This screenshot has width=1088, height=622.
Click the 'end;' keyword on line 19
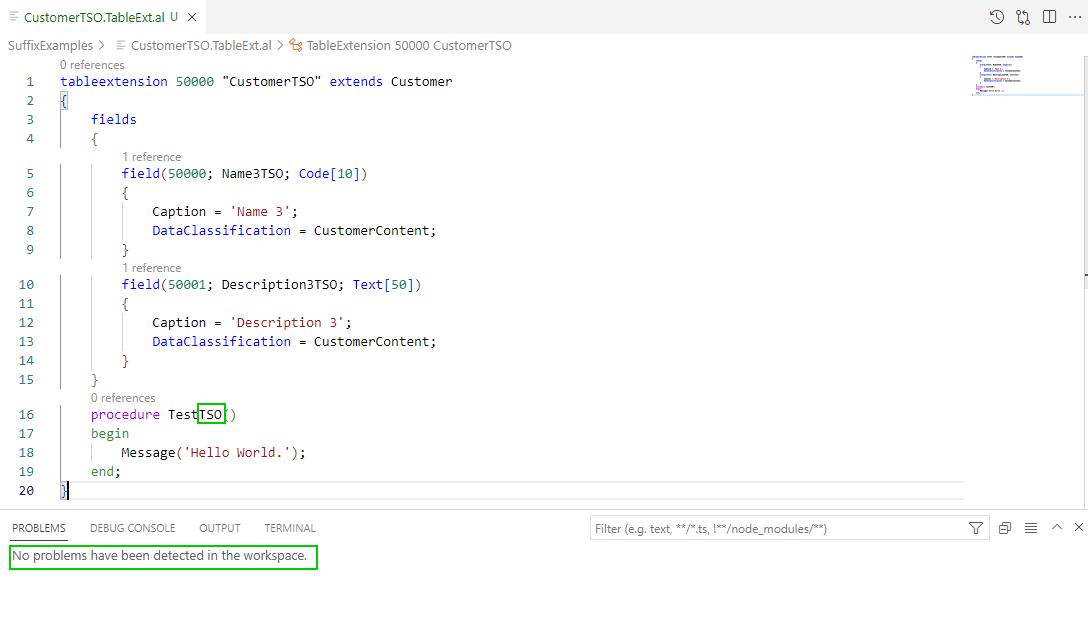click(x=105, y=471)
